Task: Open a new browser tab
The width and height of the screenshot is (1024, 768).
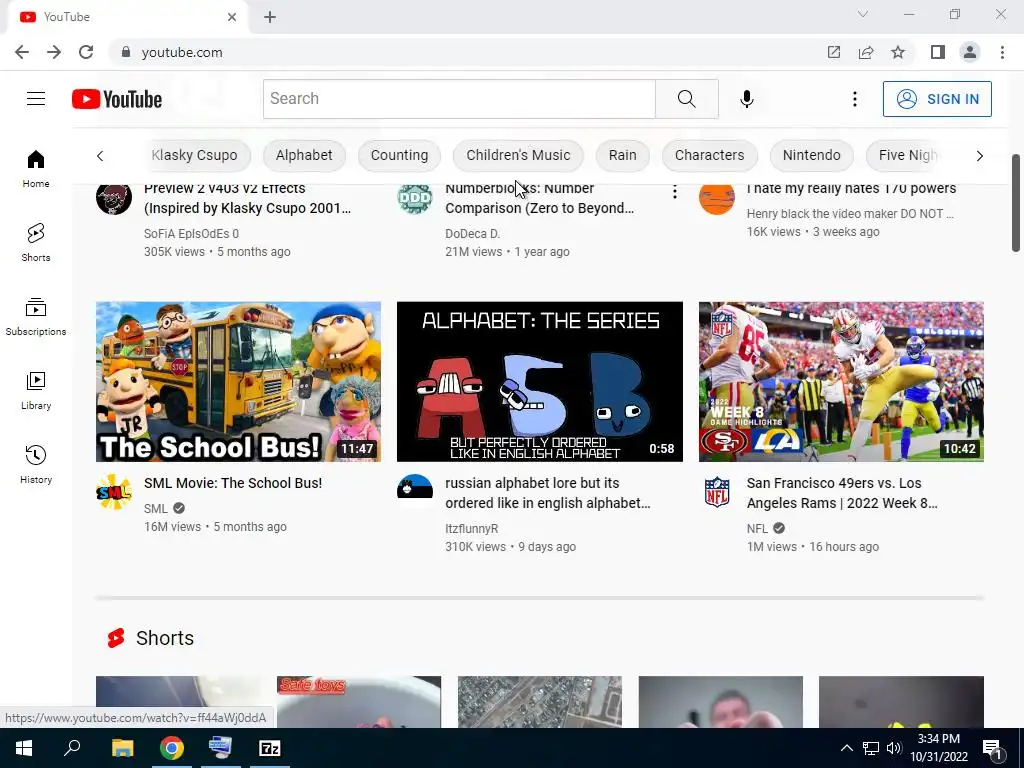Action: point(270,17)
